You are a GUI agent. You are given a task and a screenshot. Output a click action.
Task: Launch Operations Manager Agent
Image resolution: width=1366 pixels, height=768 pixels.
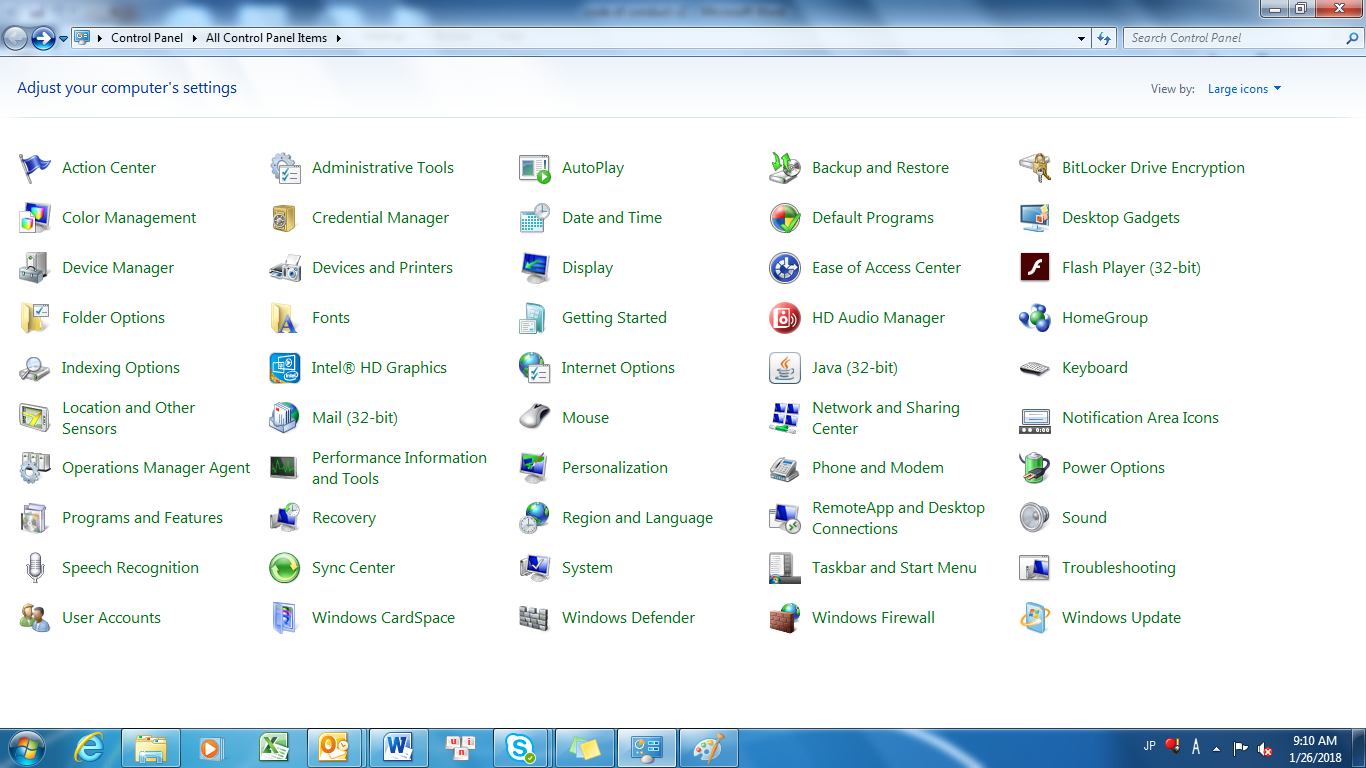click(x=156, y=467)
